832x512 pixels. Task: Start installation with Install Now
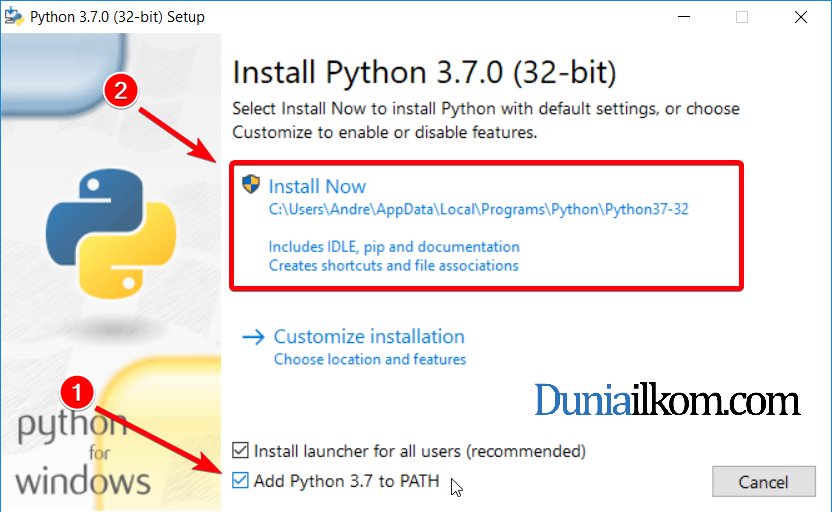[317, 186]
